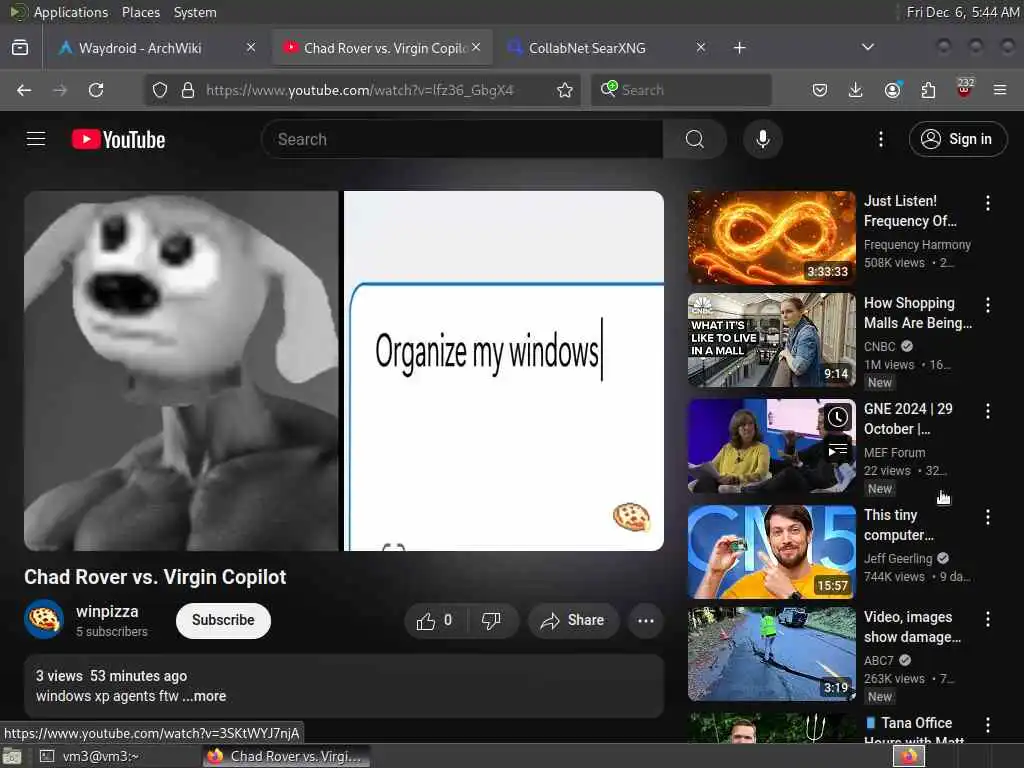Select Chad Rover vs. Virgin Copilot tab
This screenshot has width=1024, height=768.
[x=382, y=48]
